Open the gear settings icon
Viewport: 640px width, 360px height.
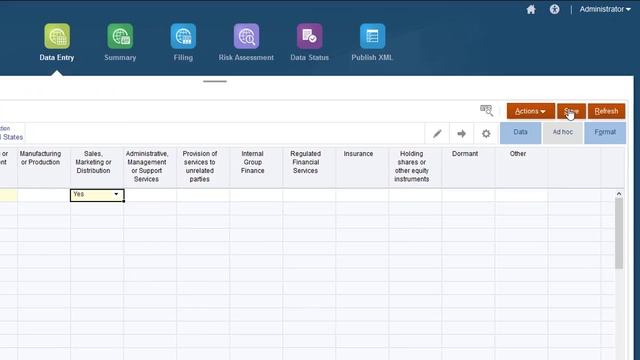(486, 133)
